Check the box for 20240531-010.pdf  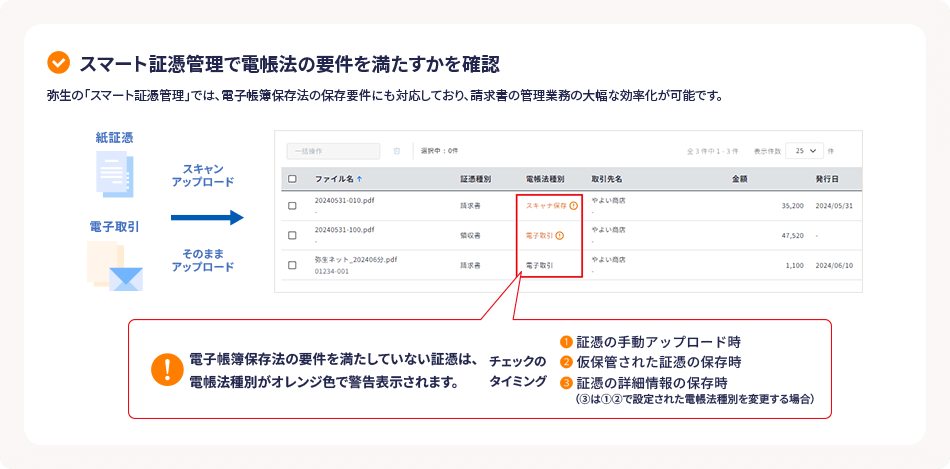tap(292, 206)
